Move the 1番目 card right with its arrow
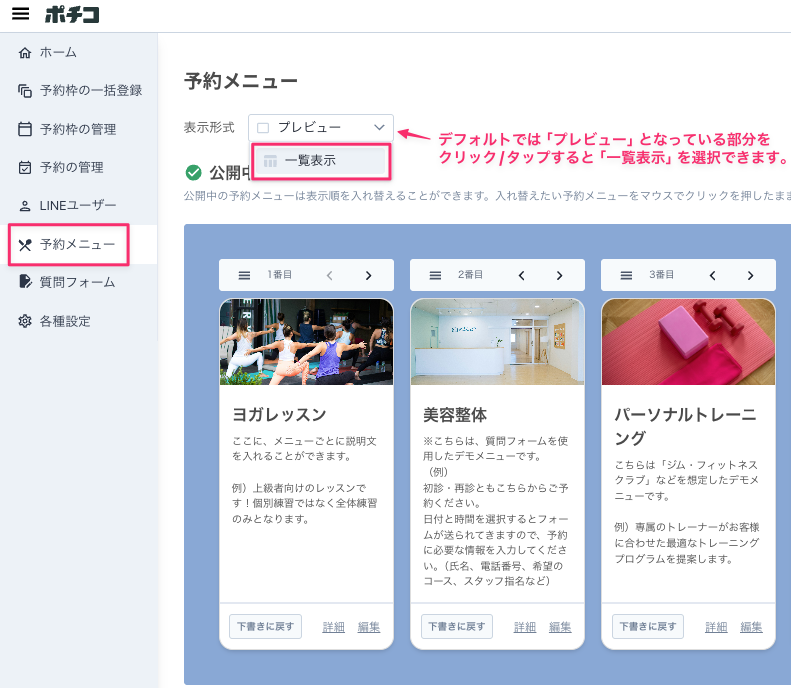This screenshot has width=791, height=688. click(368, 275)
